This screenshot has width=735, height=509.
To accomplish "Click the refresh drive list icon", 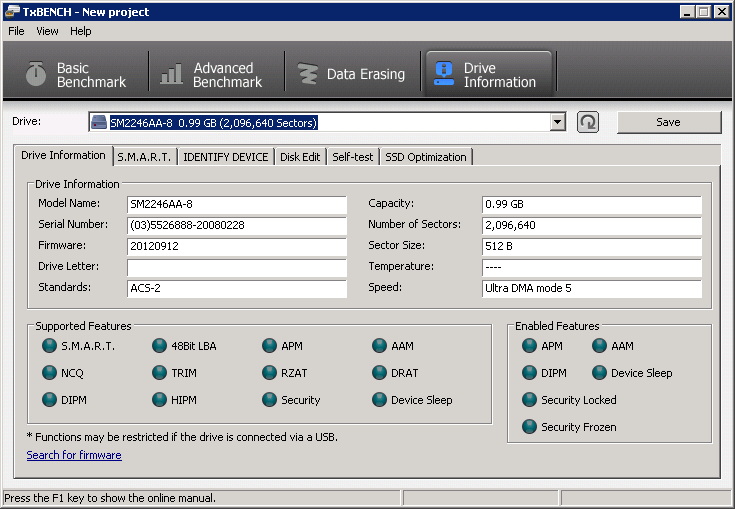I will click(588, 122).
